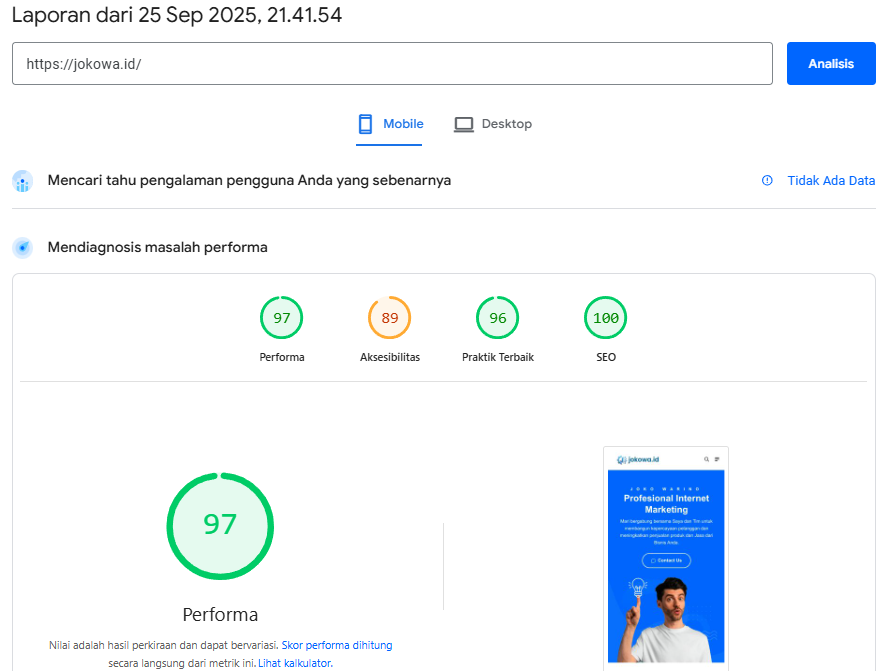The width and height of the screenshot is (883, 671).
Task: Click the URL field showing https://jokowa.id/
Action: pyautogui.click(x=390, y=63)
